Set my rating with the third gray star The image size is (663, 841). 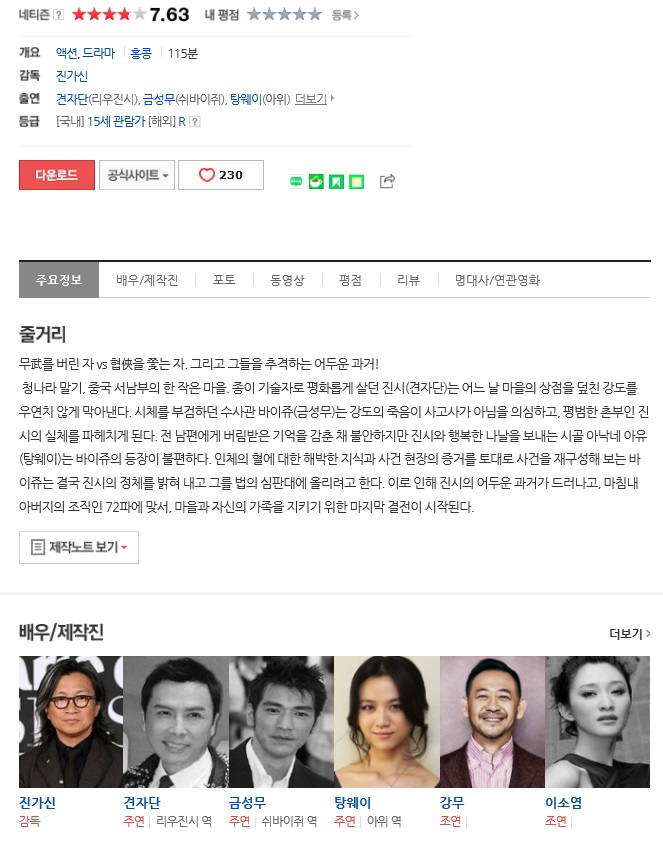click(284, 14)
